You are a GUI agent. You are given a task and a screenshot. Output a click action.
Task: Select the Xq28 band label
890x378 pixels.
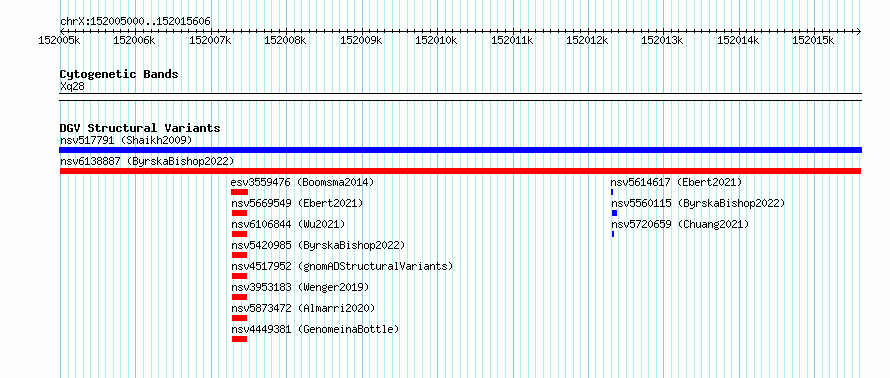(x=72, y=86)
